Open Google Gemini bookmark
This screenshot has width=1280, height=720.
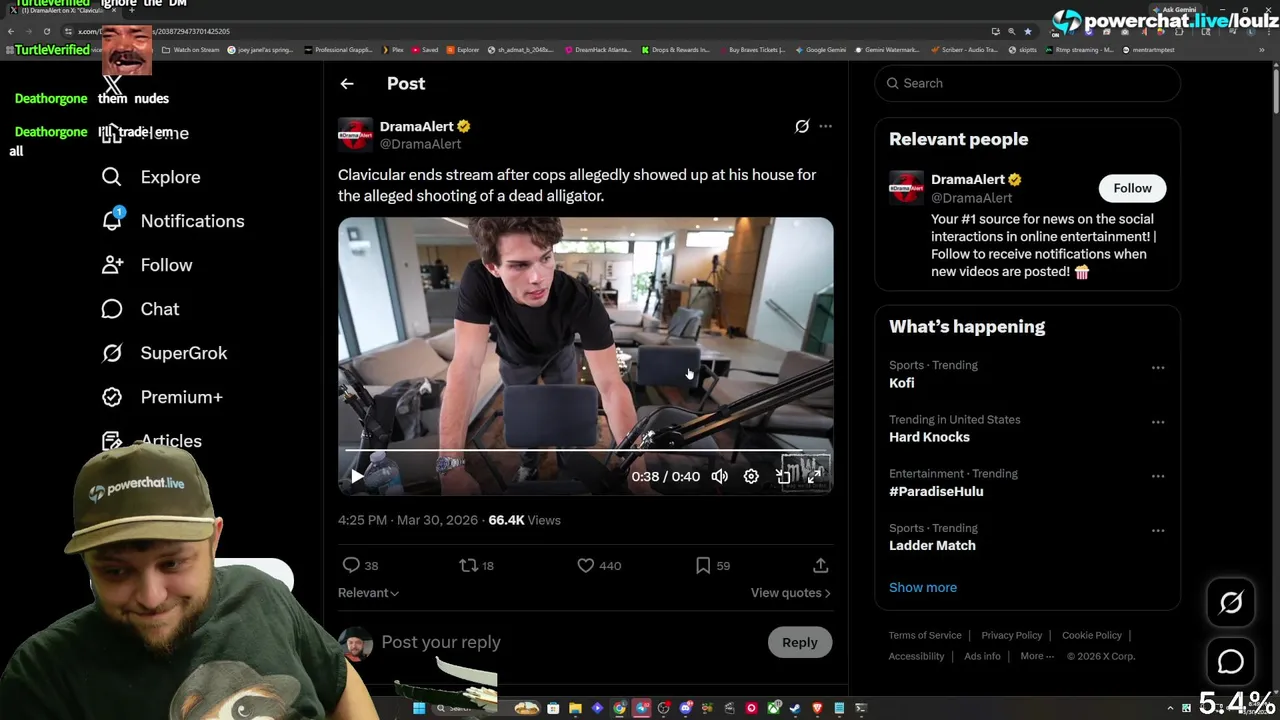(x=821, y=50)
